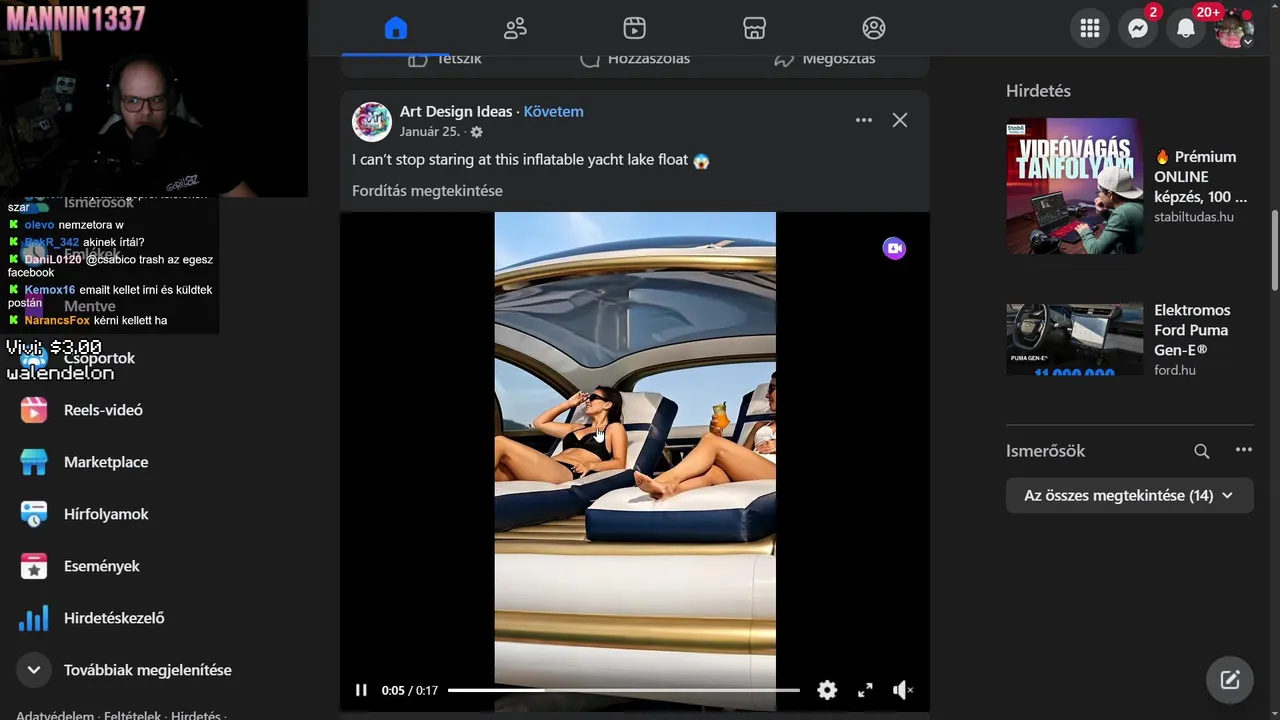Click the video progress bar
This screenshot has height=720, width=1280.
click(623, 690)
